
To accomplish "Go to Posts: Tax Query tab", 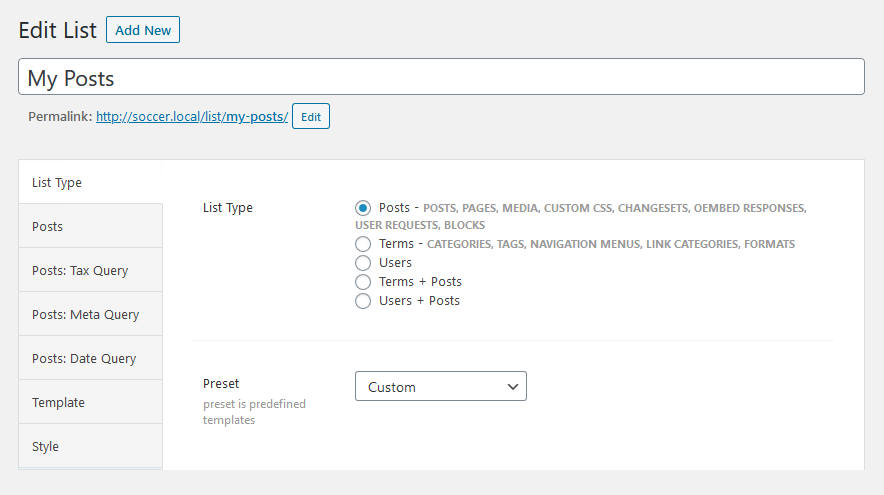I will click(x=90, y=271).
